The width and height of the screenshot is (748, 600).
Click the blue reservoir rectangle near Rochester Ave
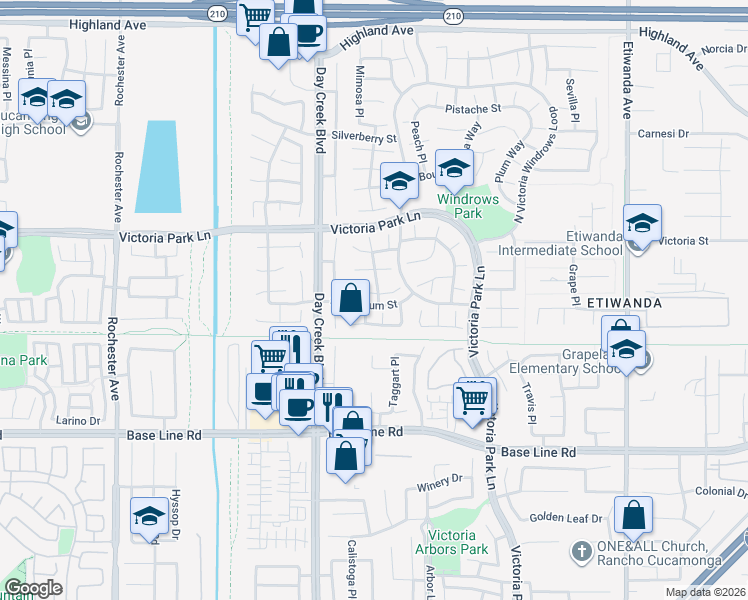pos(159,166)
